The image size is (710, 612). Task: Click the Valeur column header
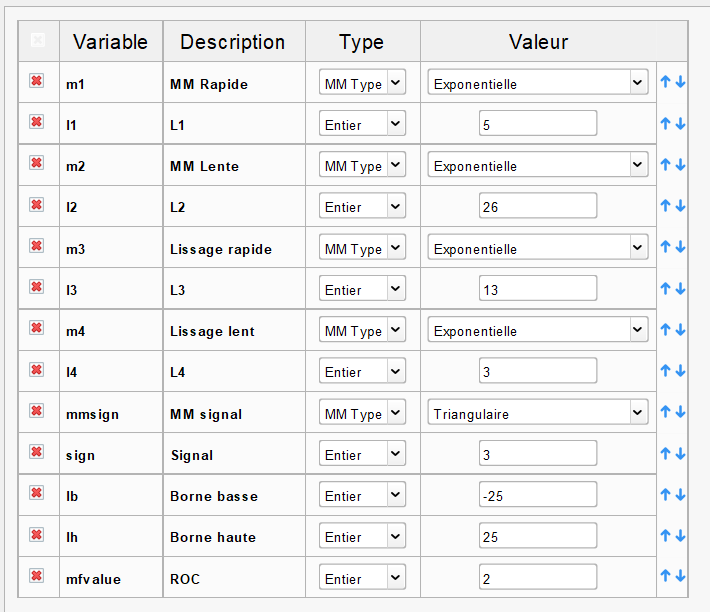[538, 42]
